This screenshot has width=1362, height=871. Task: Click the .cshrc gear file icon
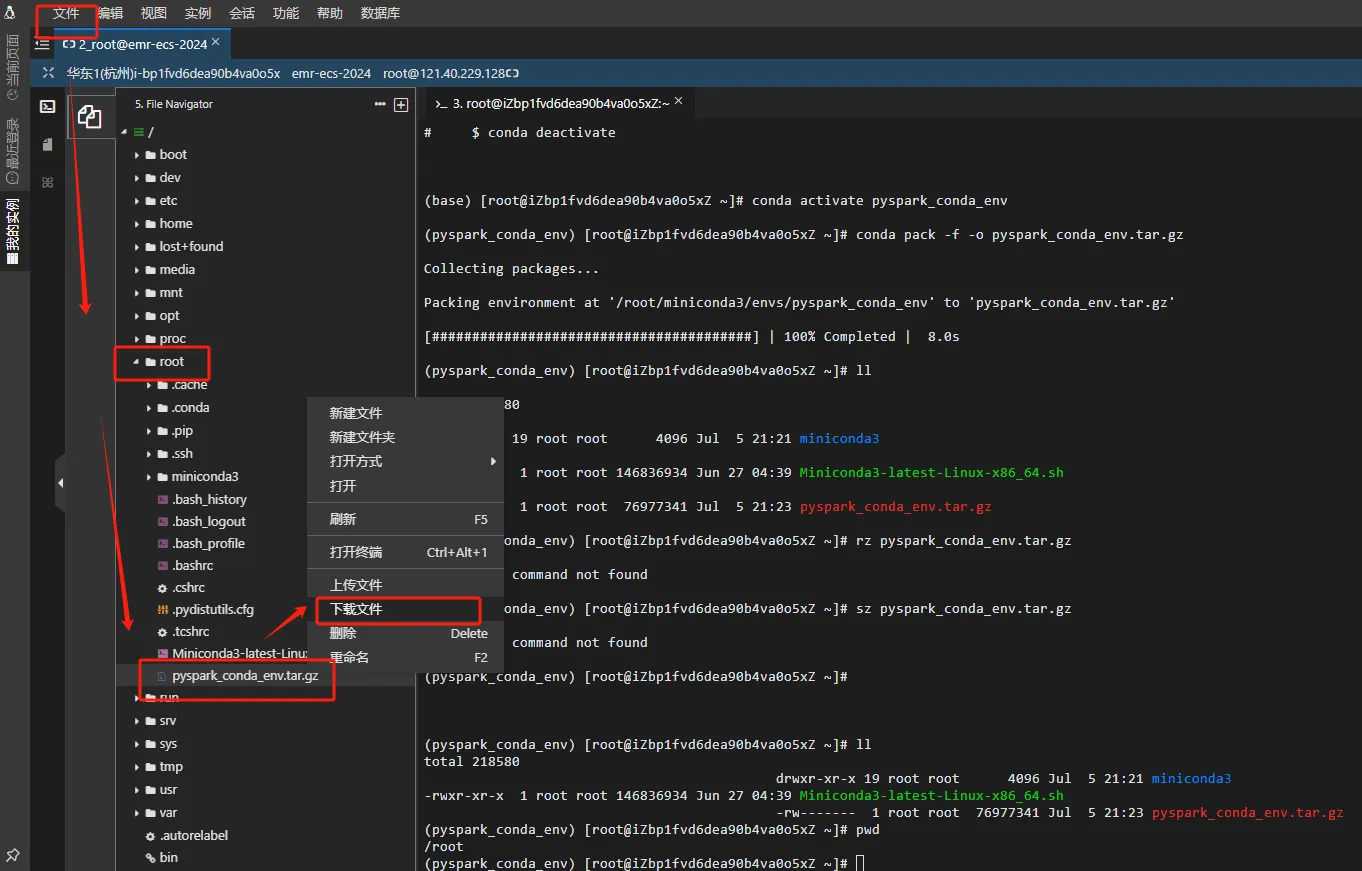(x=163, y=588)
